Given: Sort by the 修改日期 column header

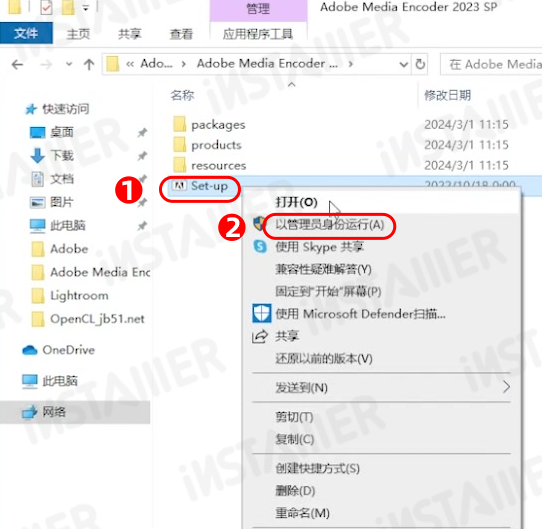Looking at the screenshot, I should [x=447, y=95].
